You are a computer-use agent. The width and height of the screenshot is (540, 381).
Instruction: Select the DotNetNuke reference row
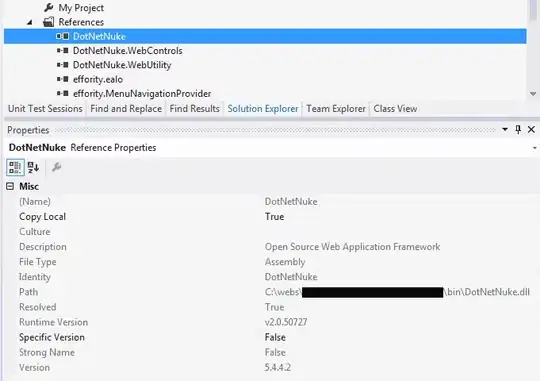[x=265, y=36]
